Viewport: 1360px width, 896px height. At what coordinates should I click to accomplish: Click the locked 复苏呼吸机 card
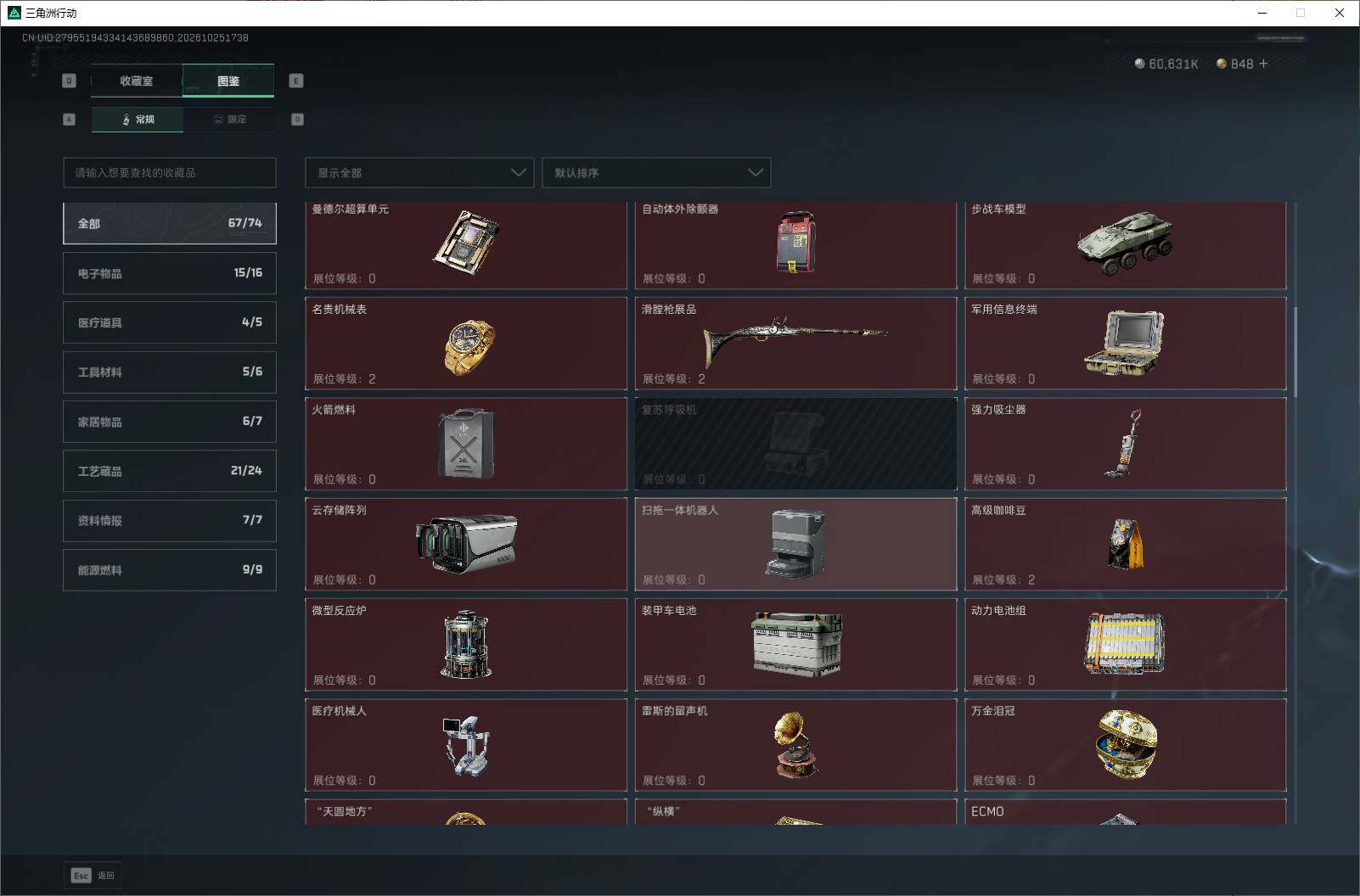(x=795, y=444)
